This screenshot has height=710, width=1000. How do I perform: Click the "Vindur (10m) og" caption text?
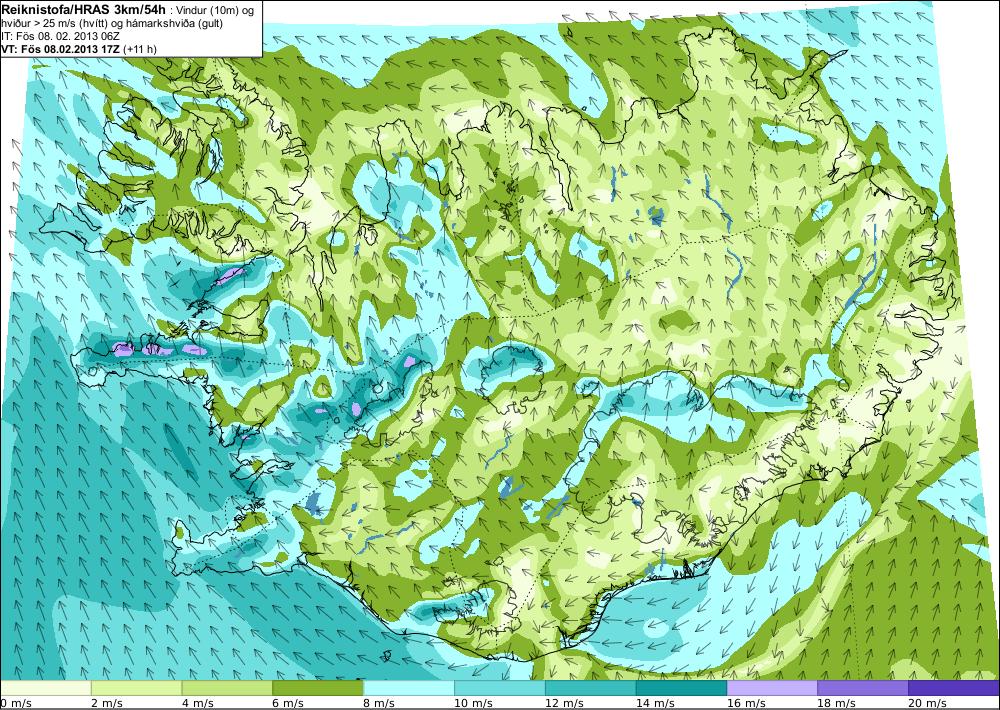point(216,11)
